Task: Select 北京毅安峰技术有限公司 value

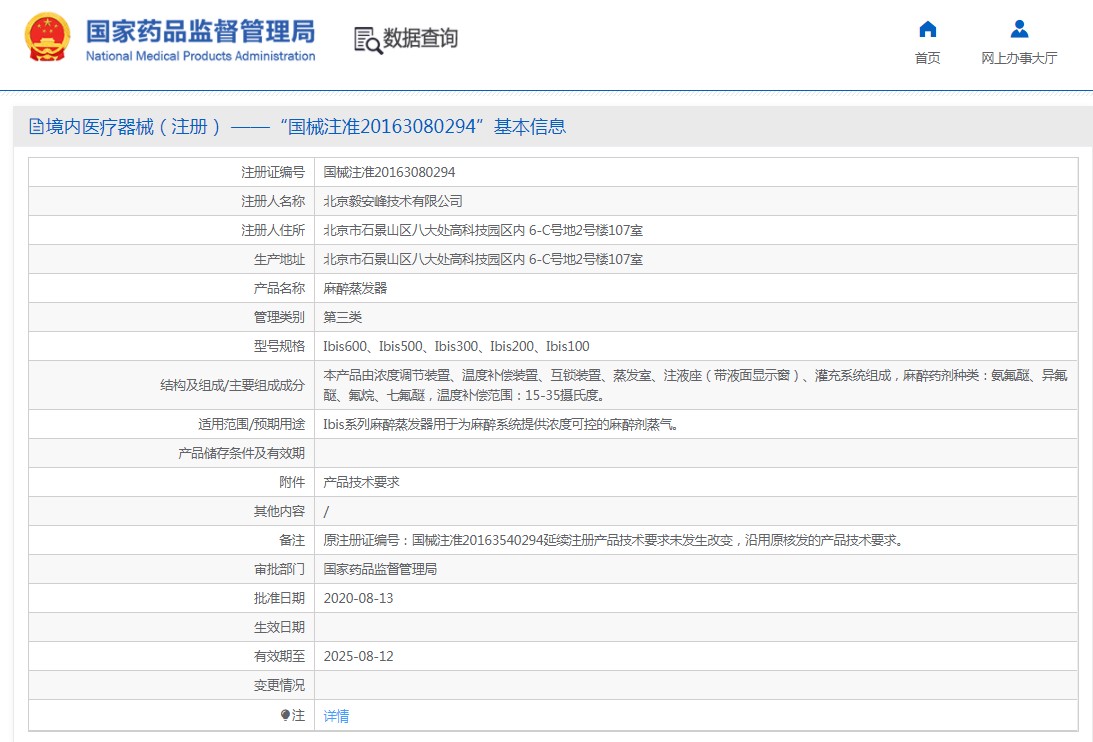Action: tap(393, 201)
